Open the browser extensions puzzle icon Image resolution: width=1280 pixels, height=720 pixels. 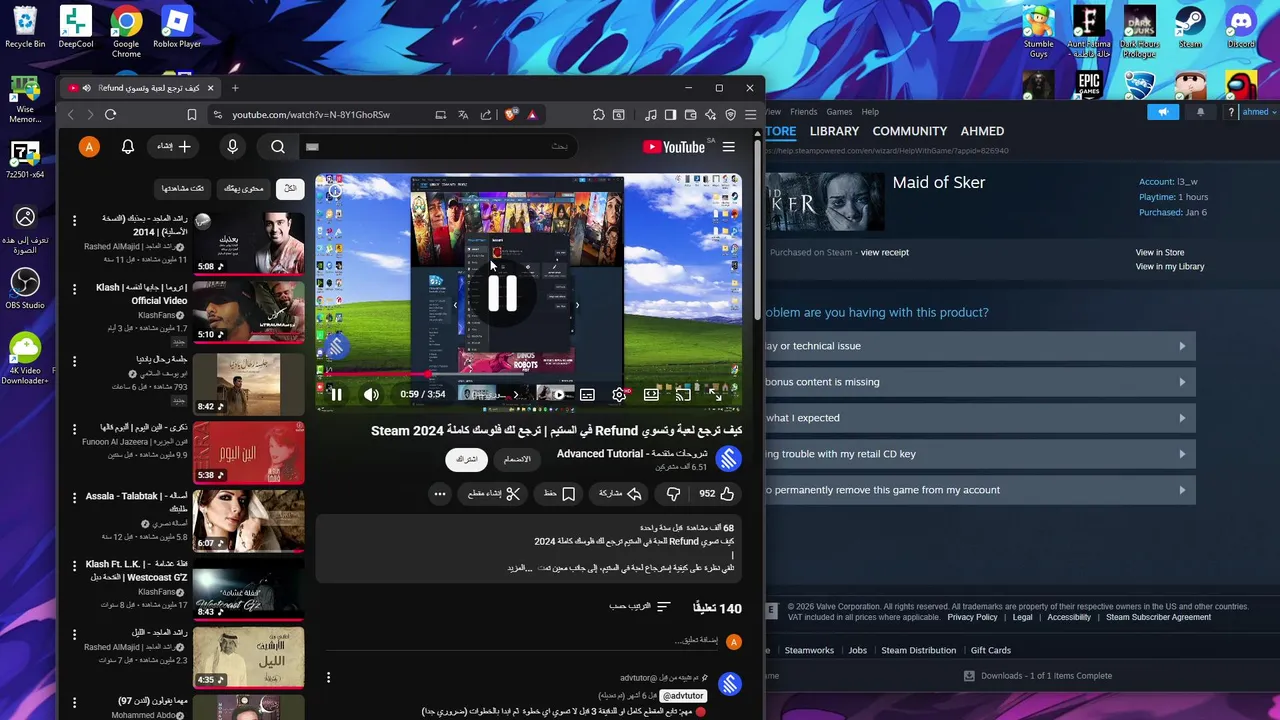598,115
